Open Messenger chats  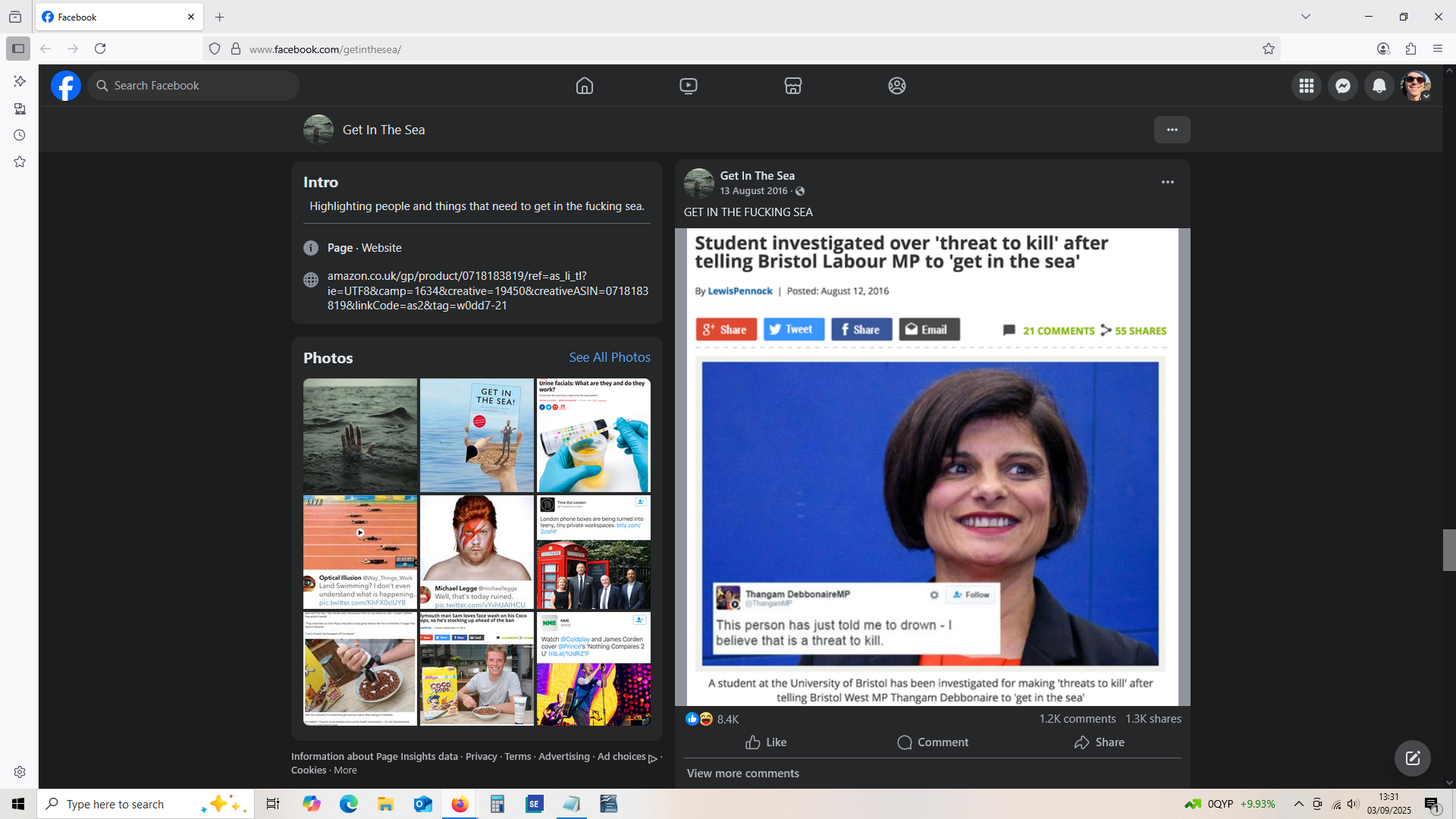click(x=1343, y=86)
